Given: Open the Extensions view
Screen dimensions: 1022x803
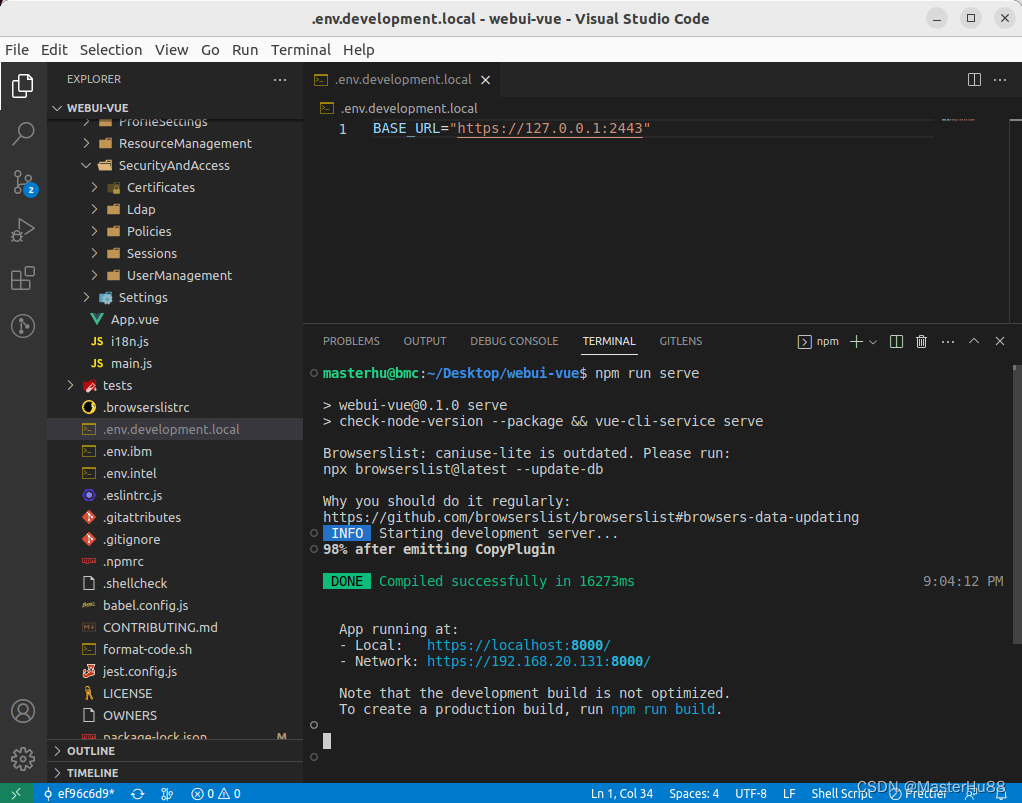Looking at the screenshot, I should tap(23, 278).
